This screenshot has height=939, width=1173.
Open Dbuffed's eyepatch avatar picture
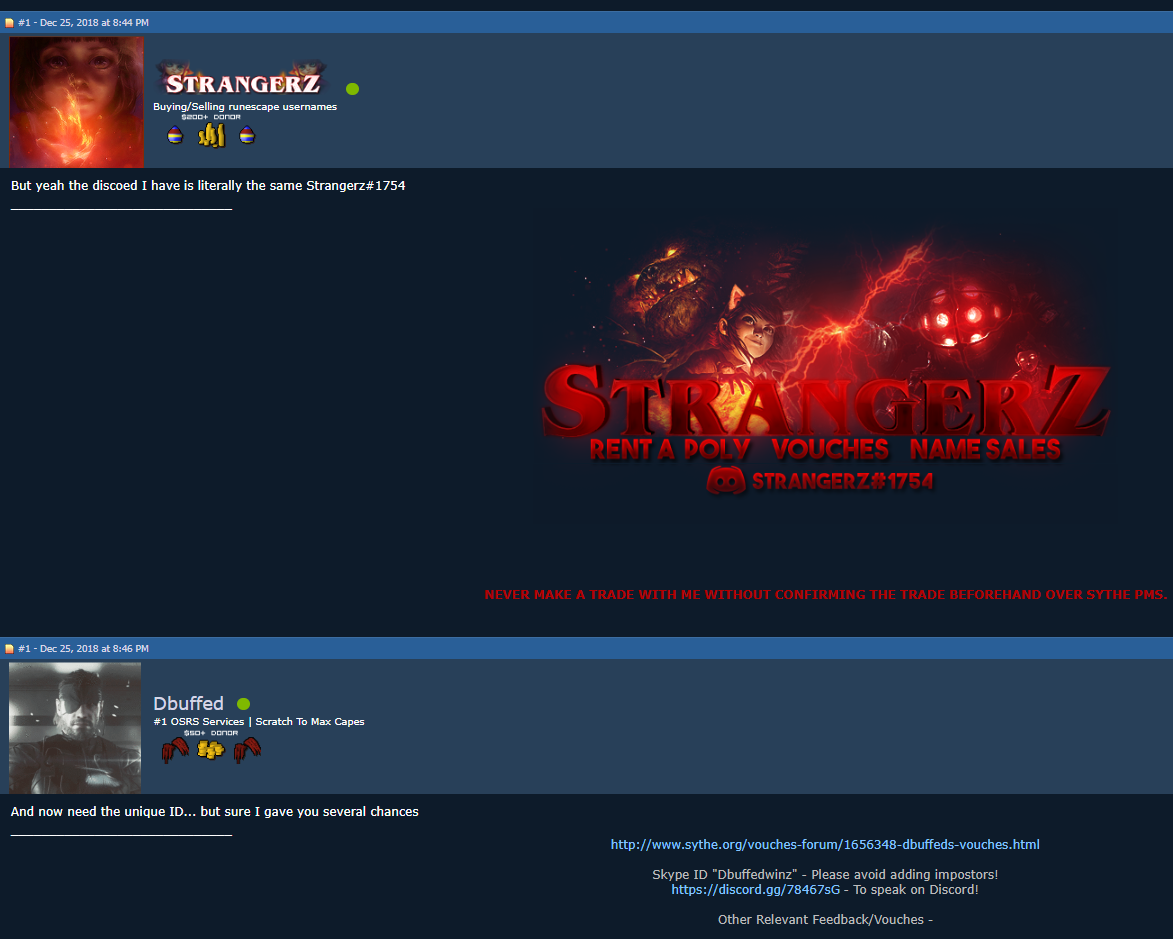click(75, 728)
